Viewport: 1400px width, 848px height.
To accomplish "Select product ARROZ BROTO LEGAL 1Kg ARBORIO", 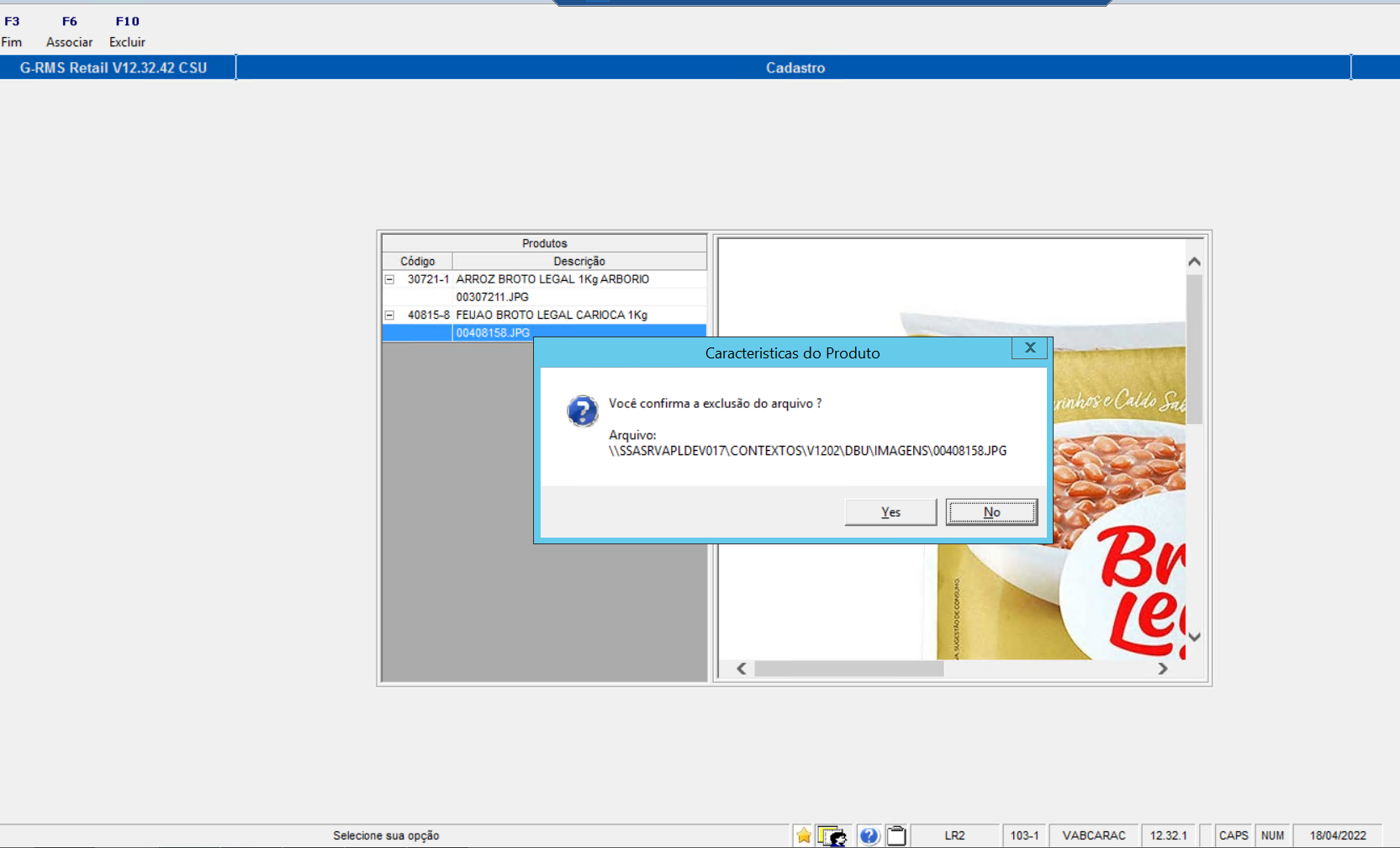I will [x=552, y=279].
